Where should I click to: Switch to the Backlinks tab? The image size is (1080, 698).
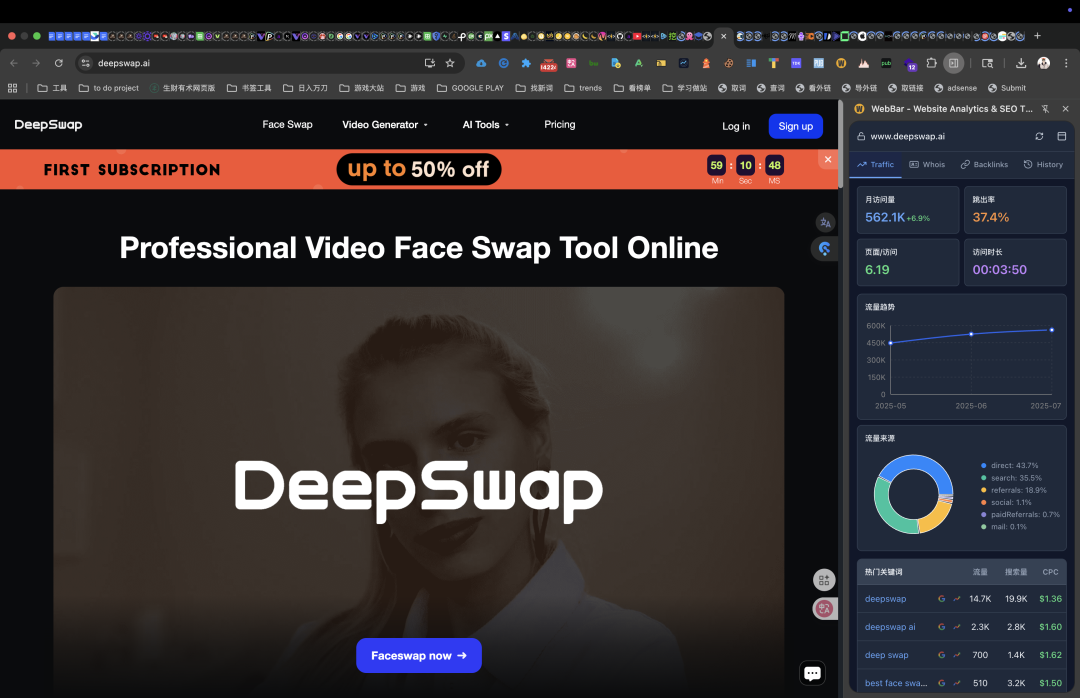point(984,165)
